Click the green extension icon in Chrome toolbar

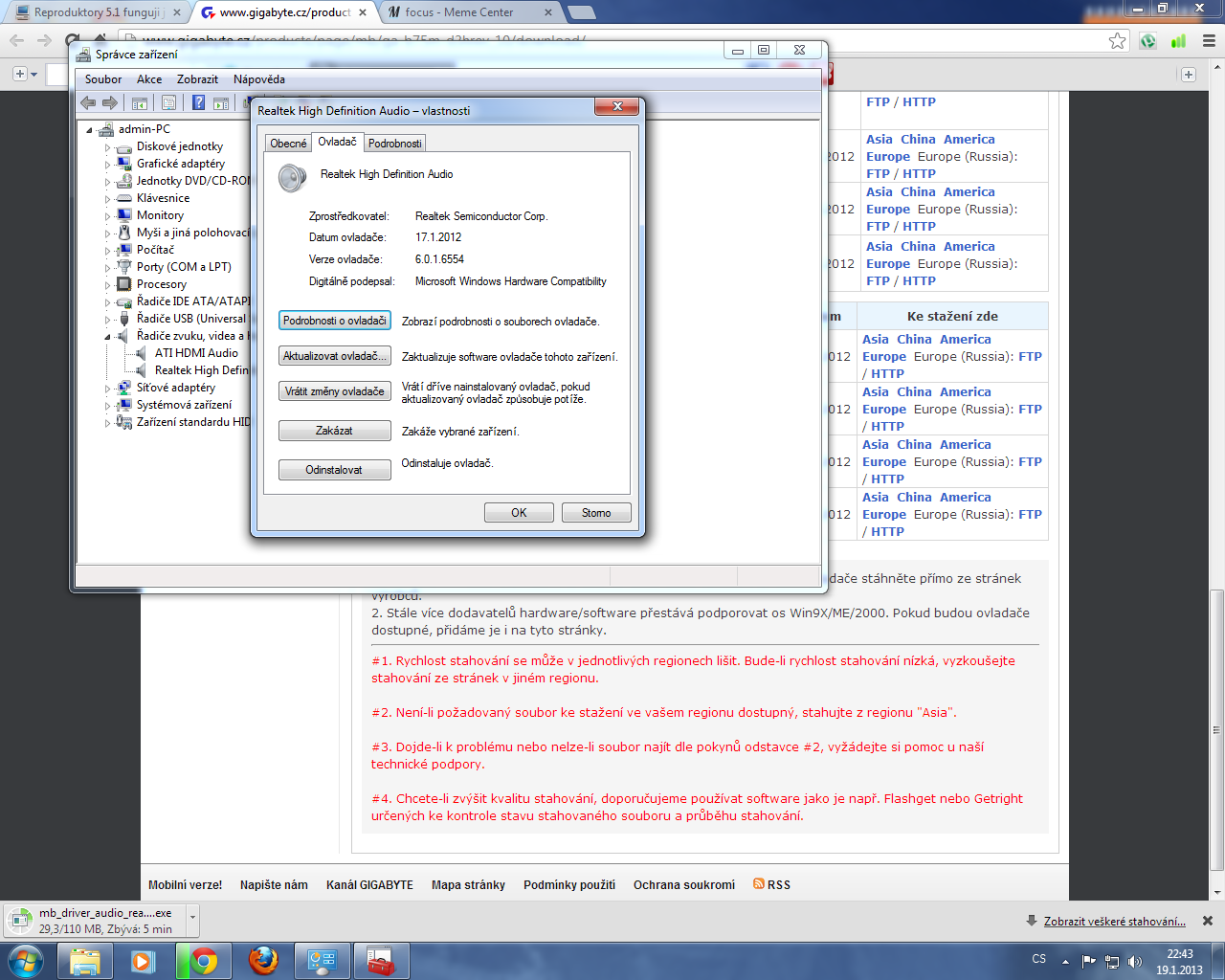[x=1148, y=40]
